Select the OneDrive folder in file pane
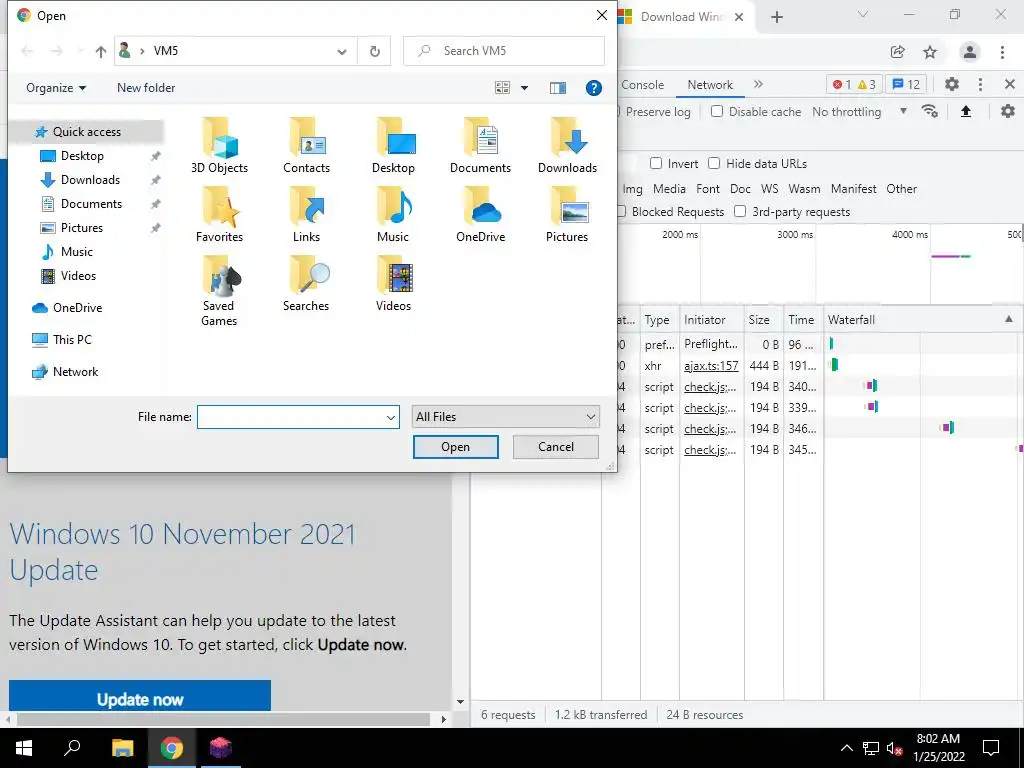The image size is (1024, 768). coord(480,214)
